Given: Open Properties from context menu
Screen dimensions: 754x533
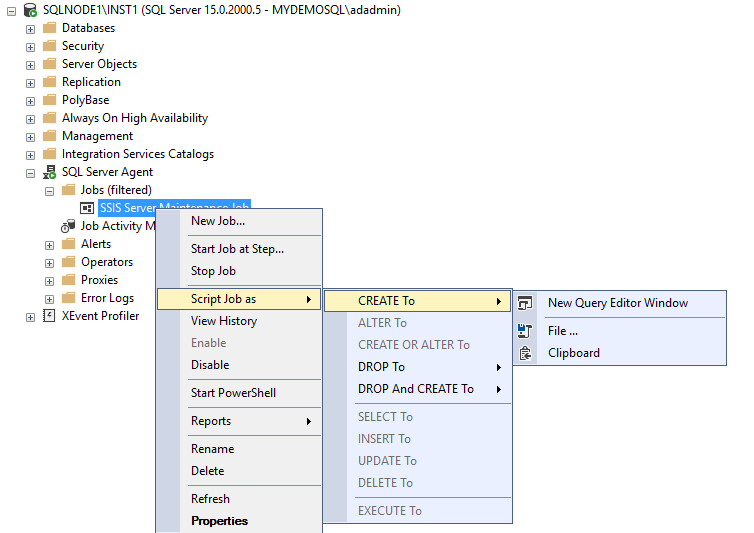Looking at the screenshot, I should click(239, 521).
